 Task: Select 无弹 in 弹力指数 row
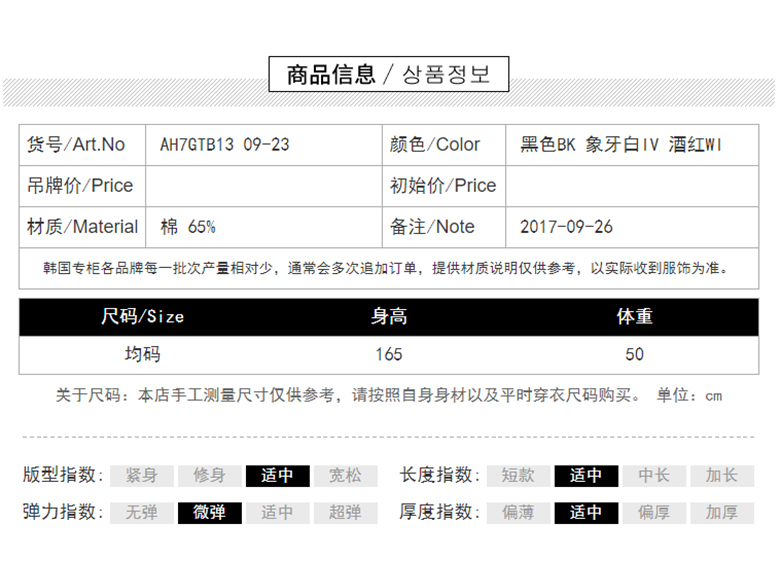141,512
